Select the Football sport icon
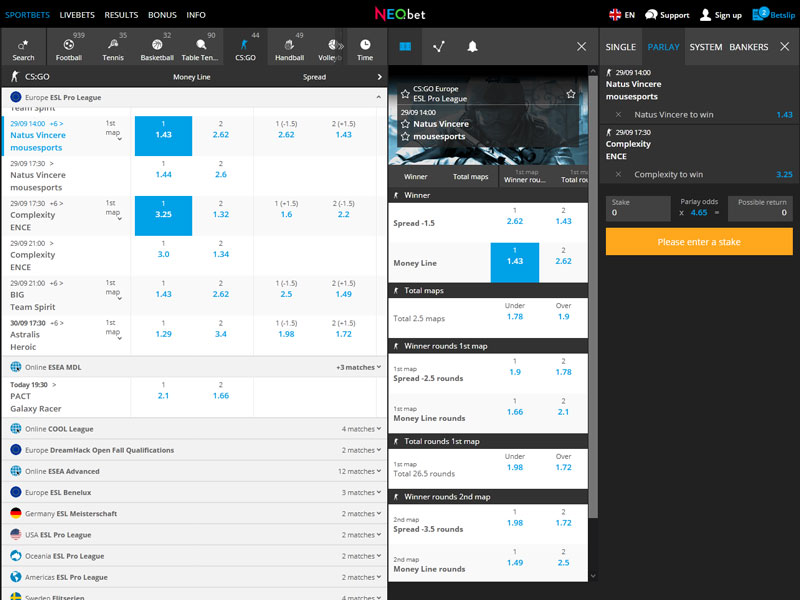800x600 pixels. click(x=69, y=46)
